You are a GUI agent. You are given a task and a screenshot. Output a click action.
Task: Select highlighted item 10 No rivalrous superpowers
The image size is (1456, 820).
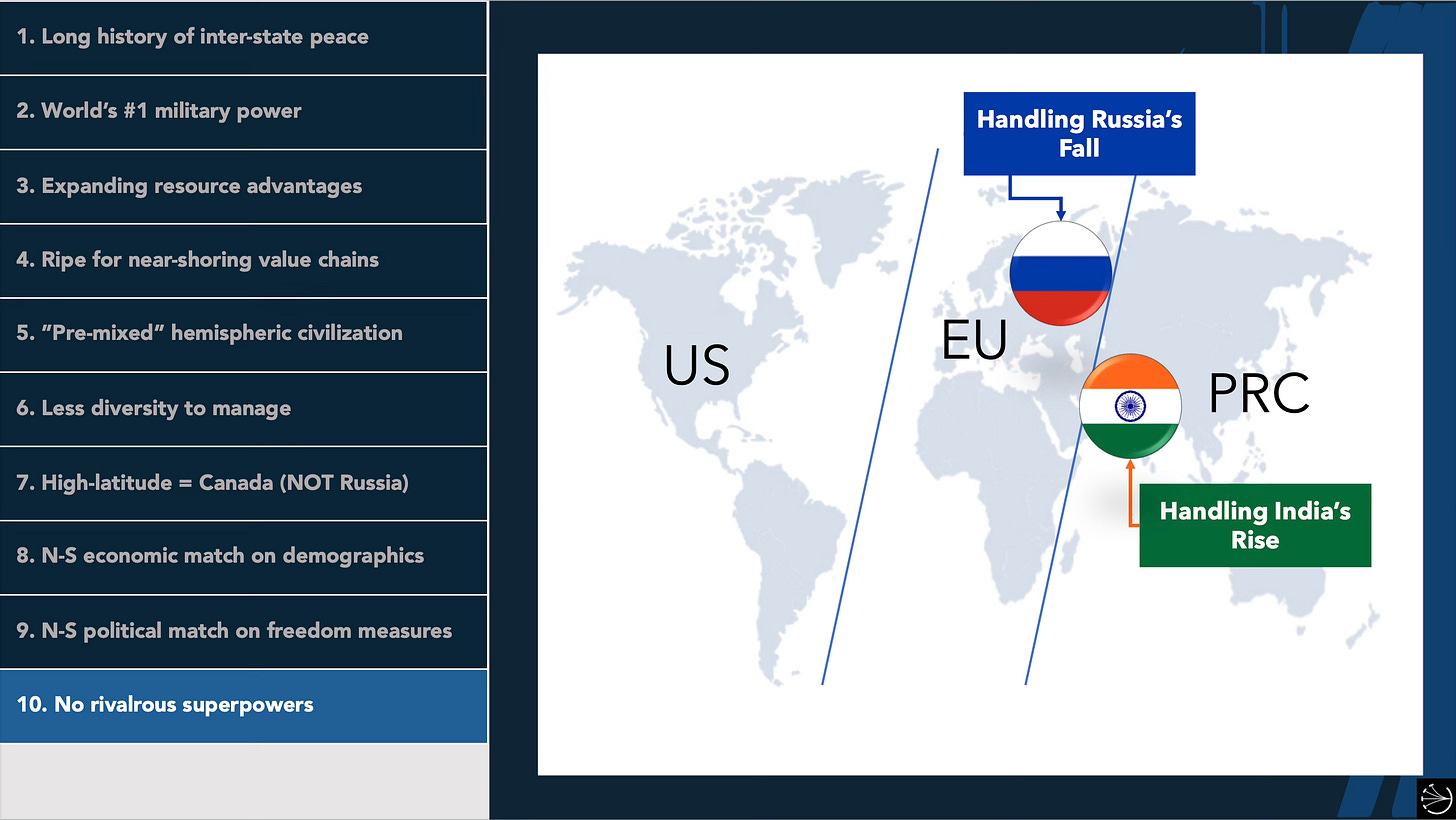243,706
